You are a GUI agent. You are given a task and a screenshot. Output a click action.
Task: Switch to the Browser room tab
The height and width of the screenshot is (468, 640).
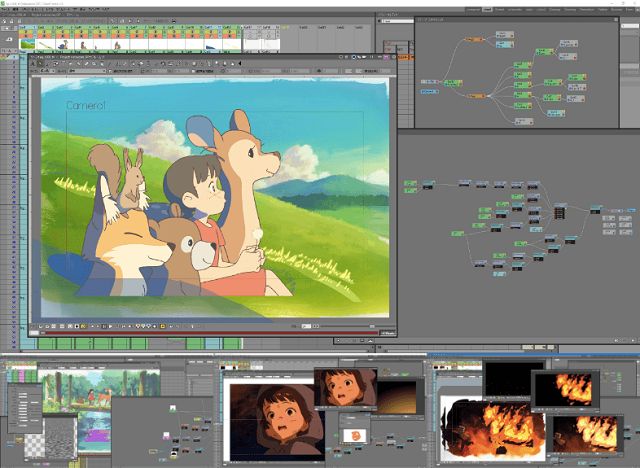616,9
